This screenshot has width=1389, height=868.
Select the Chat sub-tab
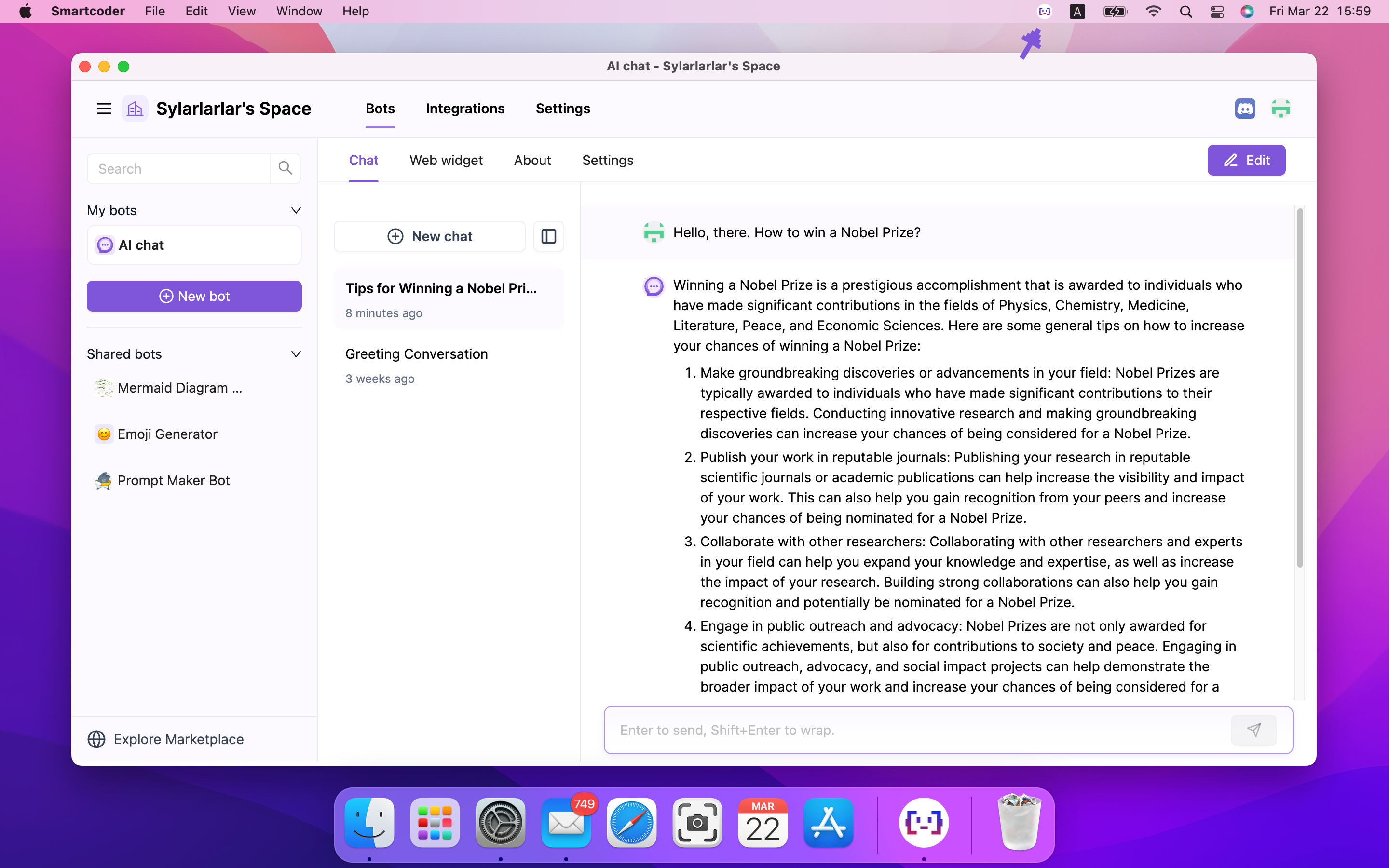click(x=363, y=160)
